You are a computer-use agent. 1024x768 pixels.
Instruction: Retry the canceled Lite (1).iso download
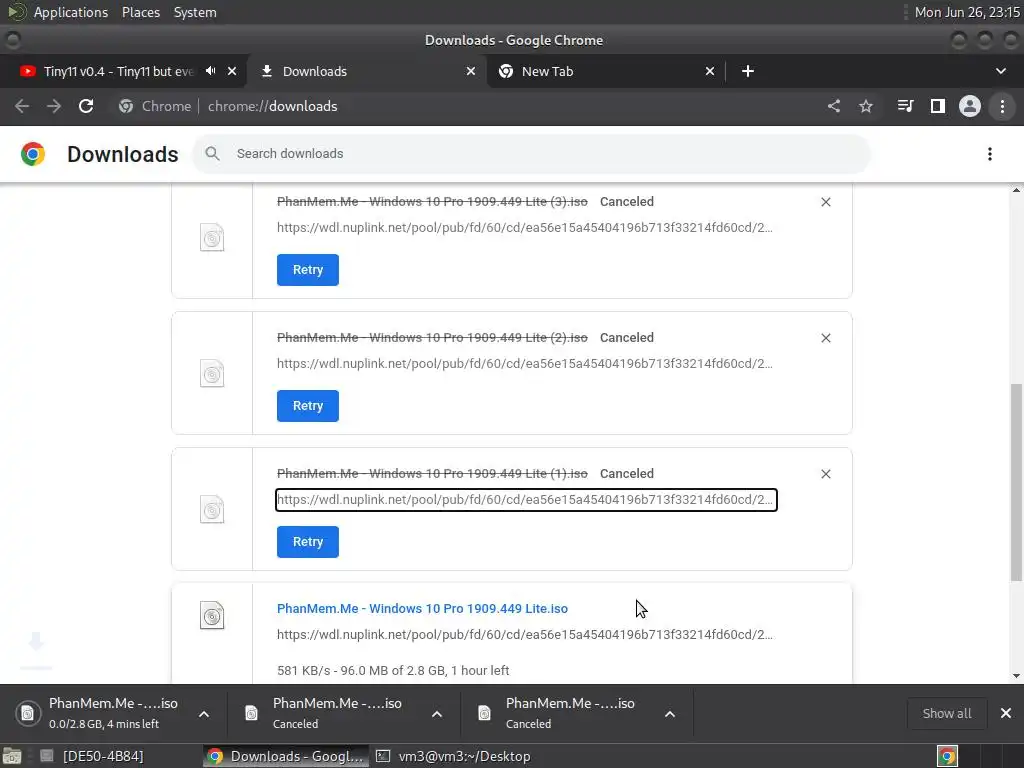308,541
